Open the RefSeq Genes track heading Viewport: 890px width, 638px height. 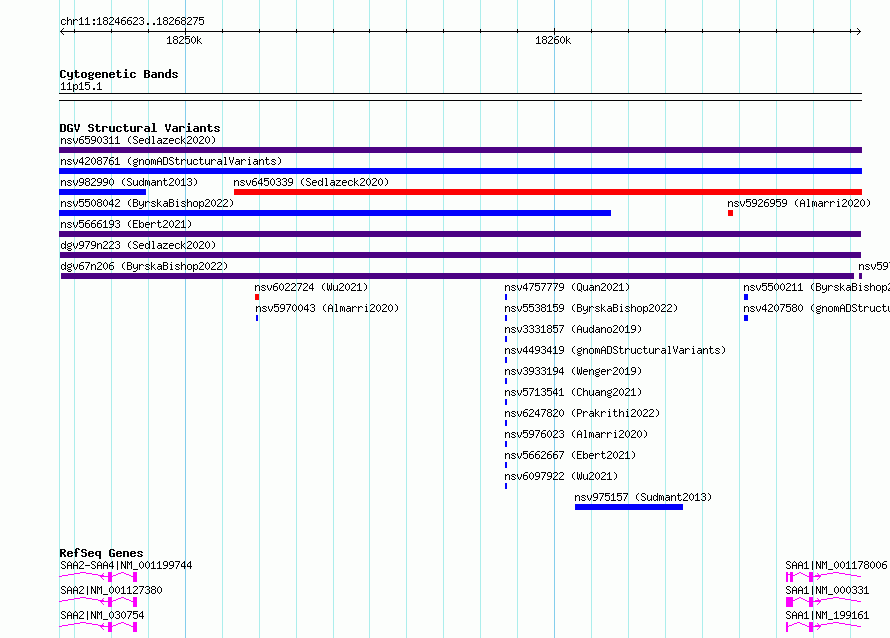(x=101, y=553)
